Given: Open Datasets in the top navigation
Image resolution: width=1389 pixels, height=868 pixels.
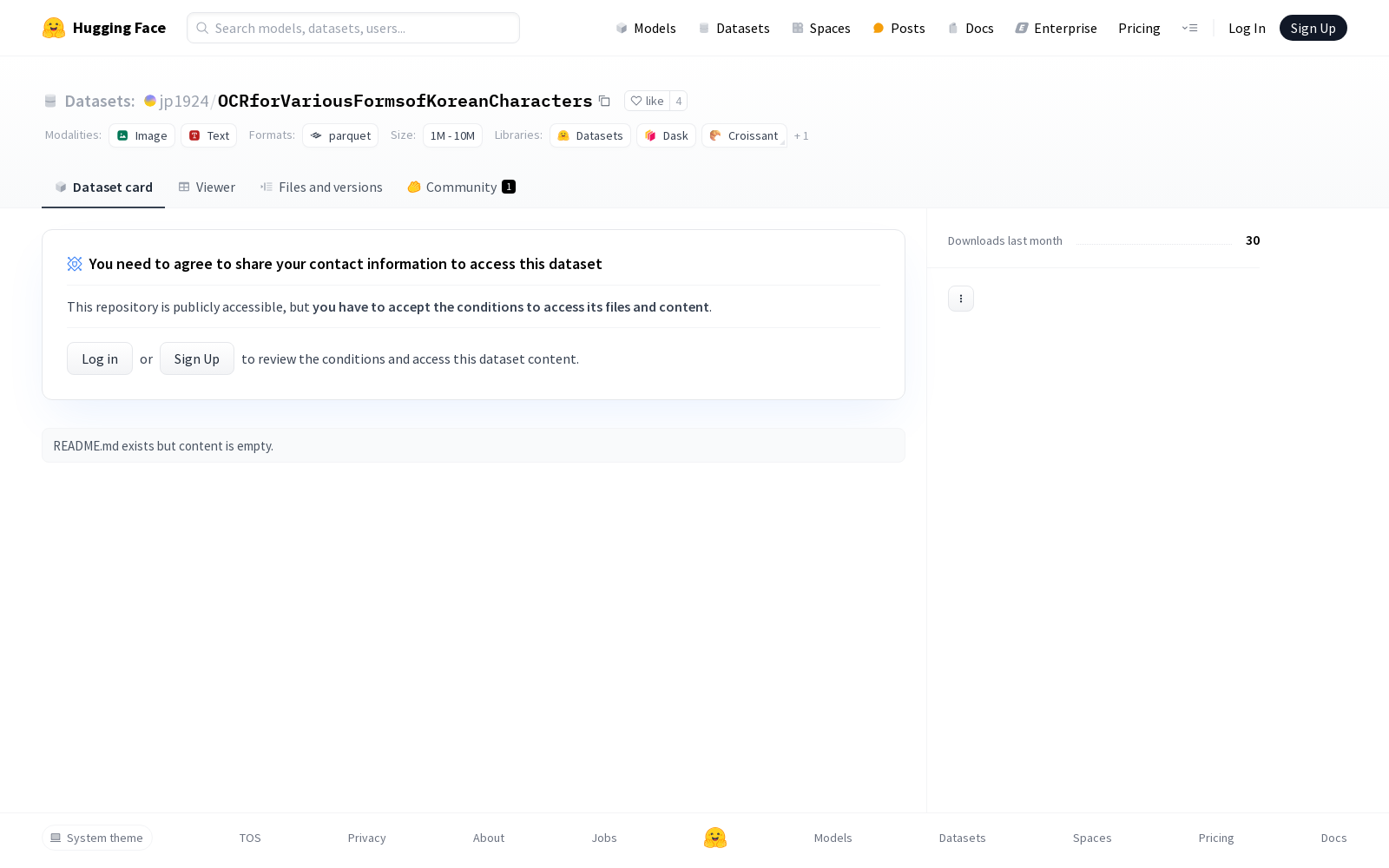Looking at the screenshot, I should [x=734, y=28].
